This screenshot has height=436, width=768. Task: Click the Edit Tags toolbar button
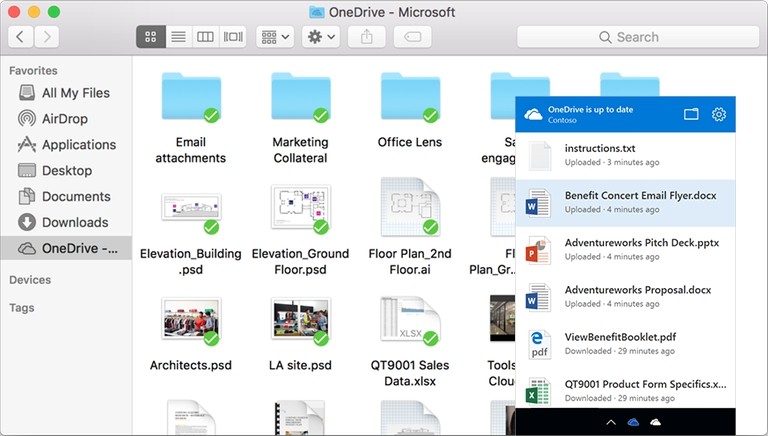click(x=412, y=37)
